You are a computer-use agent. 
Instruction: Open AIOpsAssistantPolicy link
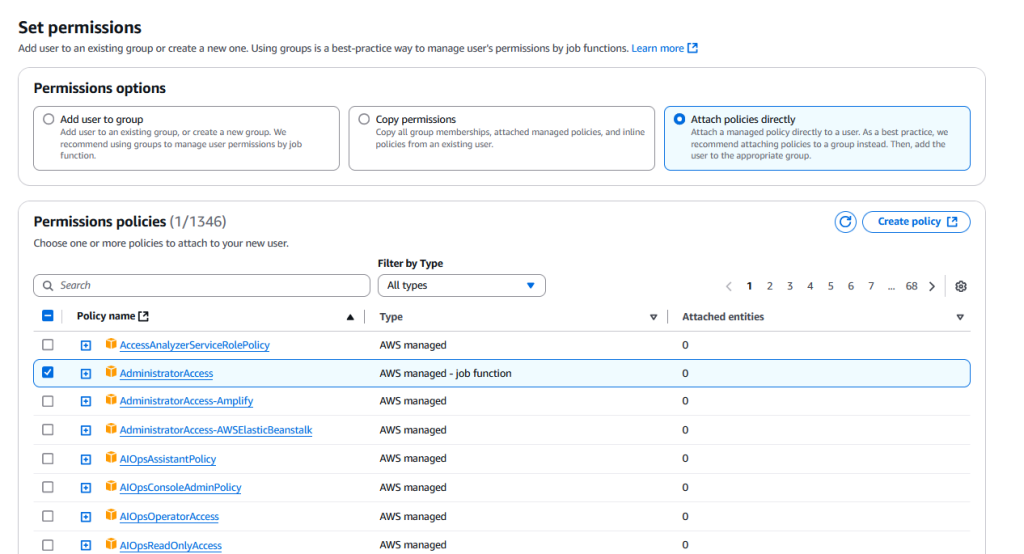[x=168, y=459]
